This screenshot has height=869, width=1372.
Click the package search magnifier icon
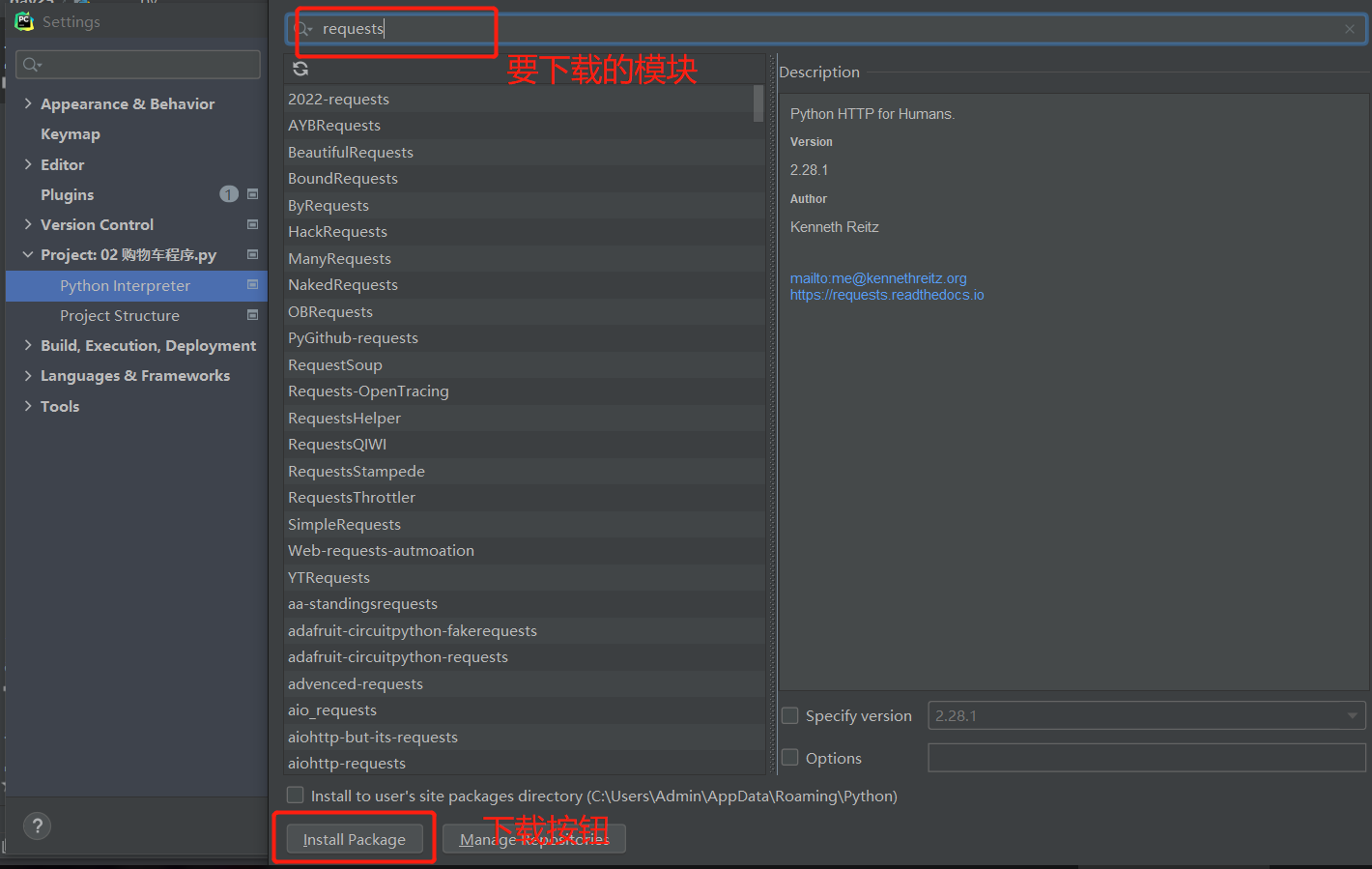click(x=302, y=29)
